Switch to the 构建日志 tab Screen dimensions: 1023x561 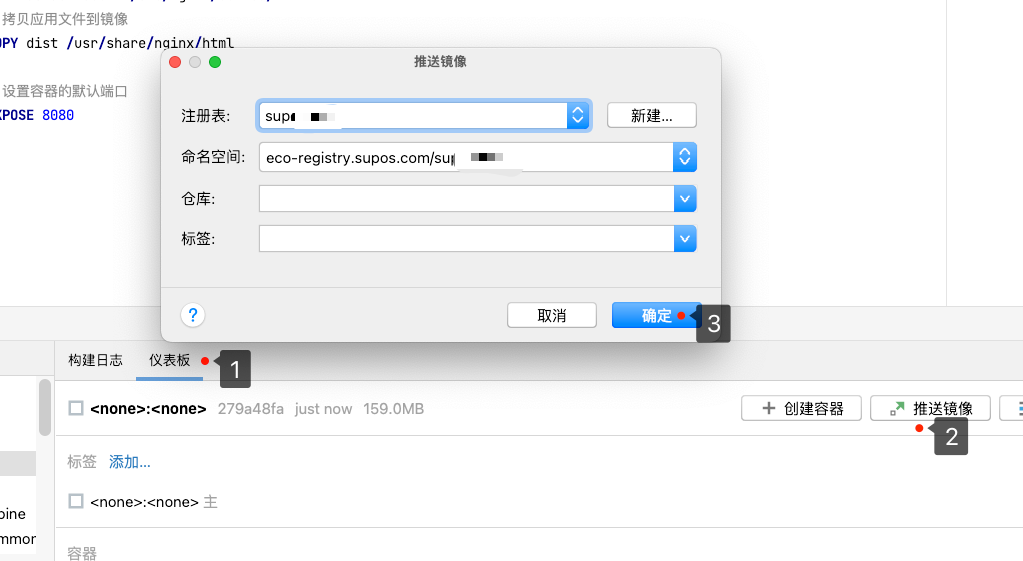click(x=95, y=360)
